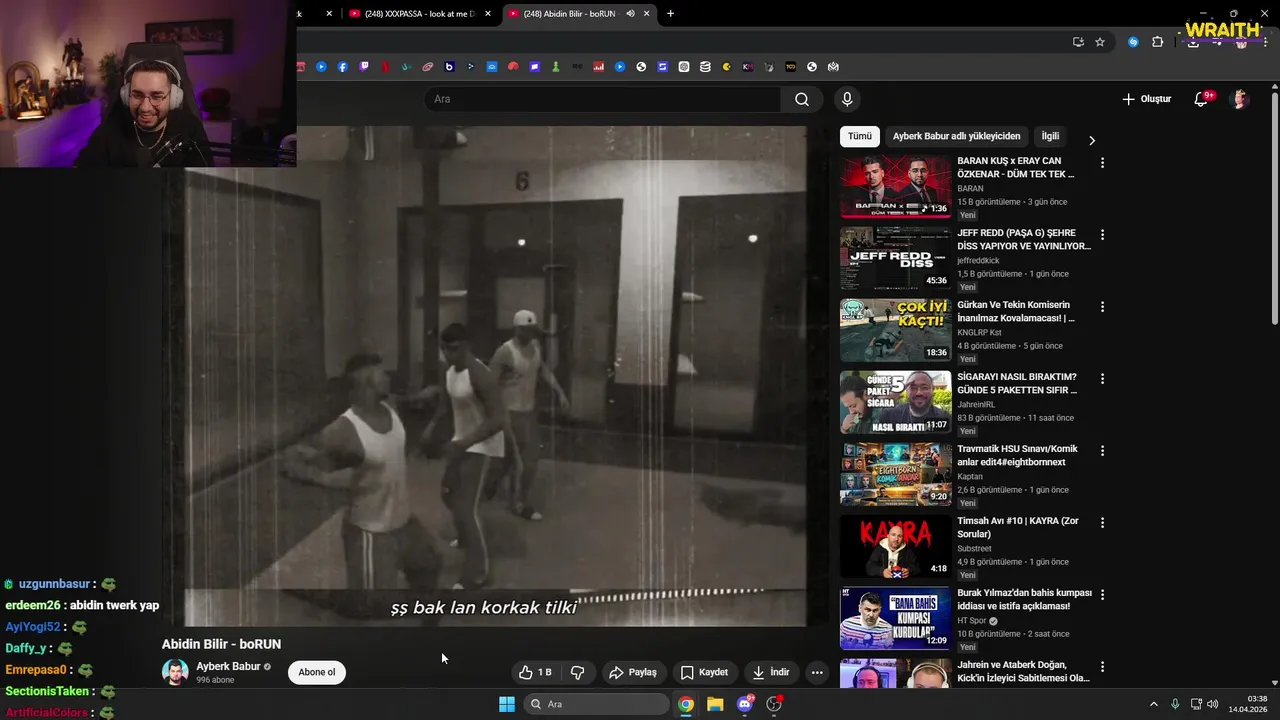The width and height of the screenshot is (1280, 720).
Task: Open the YouTube account avatar menu
Action: pyautogui.click(x=1240, y=99)
